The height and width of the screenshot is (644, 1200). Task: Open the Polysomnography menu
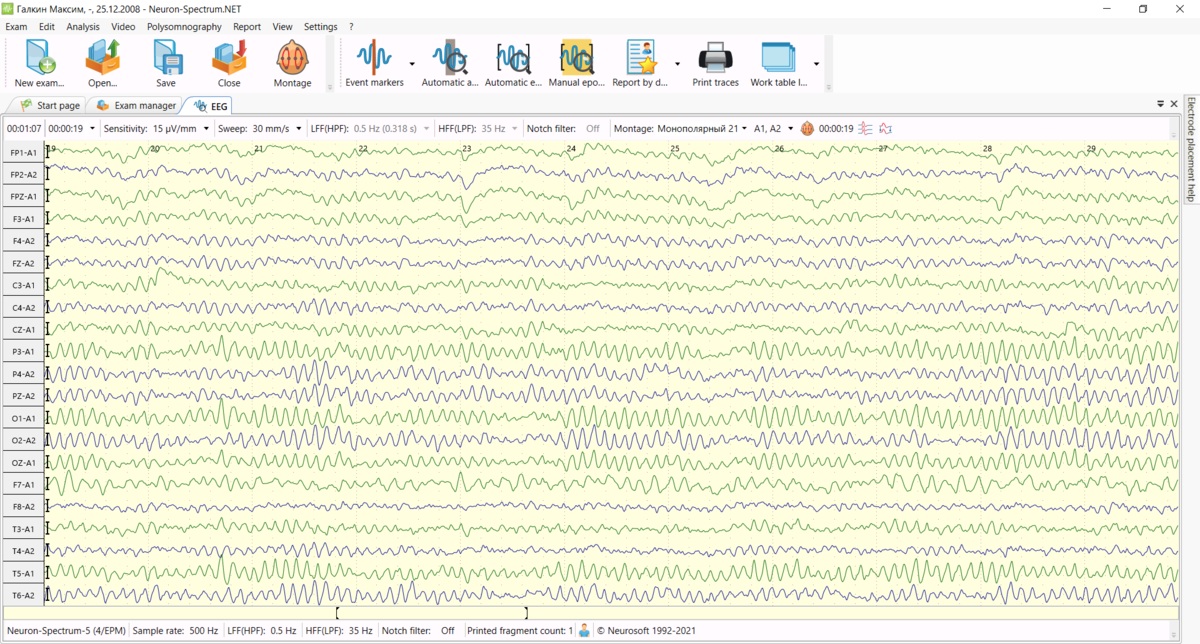pyautogui.click(x=186, y=27)
